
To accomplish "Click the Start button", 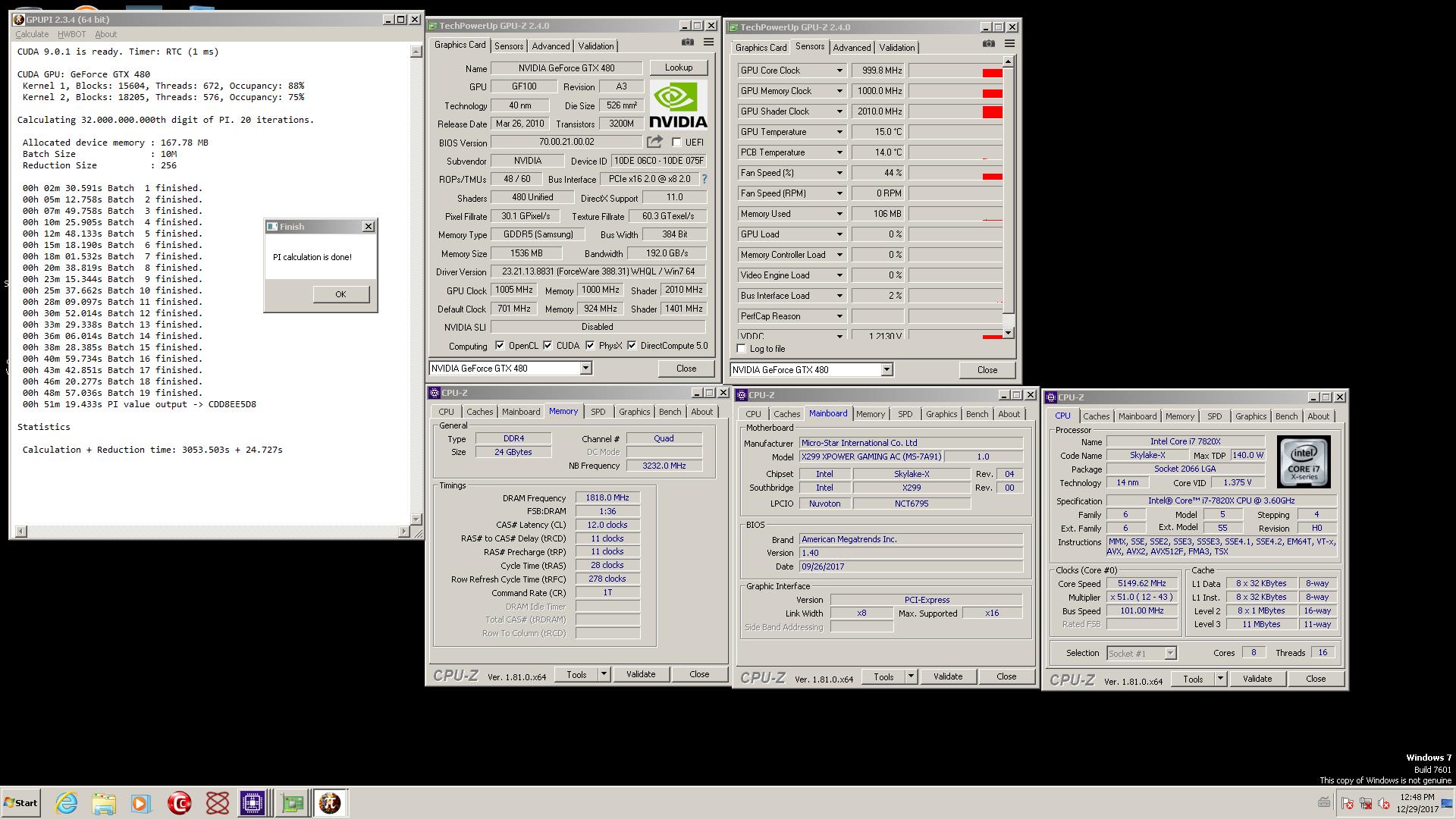I will (20, 803).
